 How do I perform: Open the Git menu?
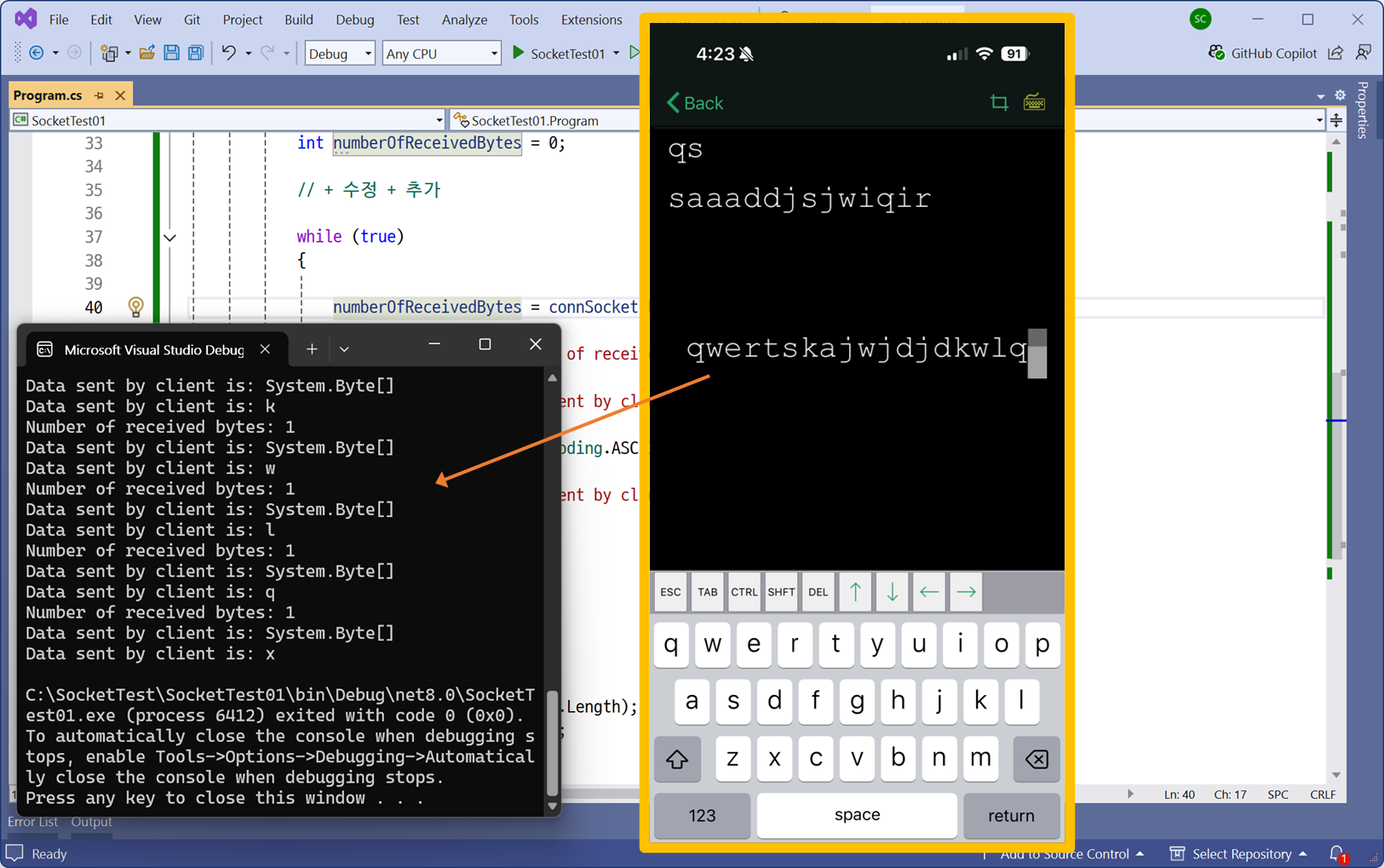click(x=192, y=19)
